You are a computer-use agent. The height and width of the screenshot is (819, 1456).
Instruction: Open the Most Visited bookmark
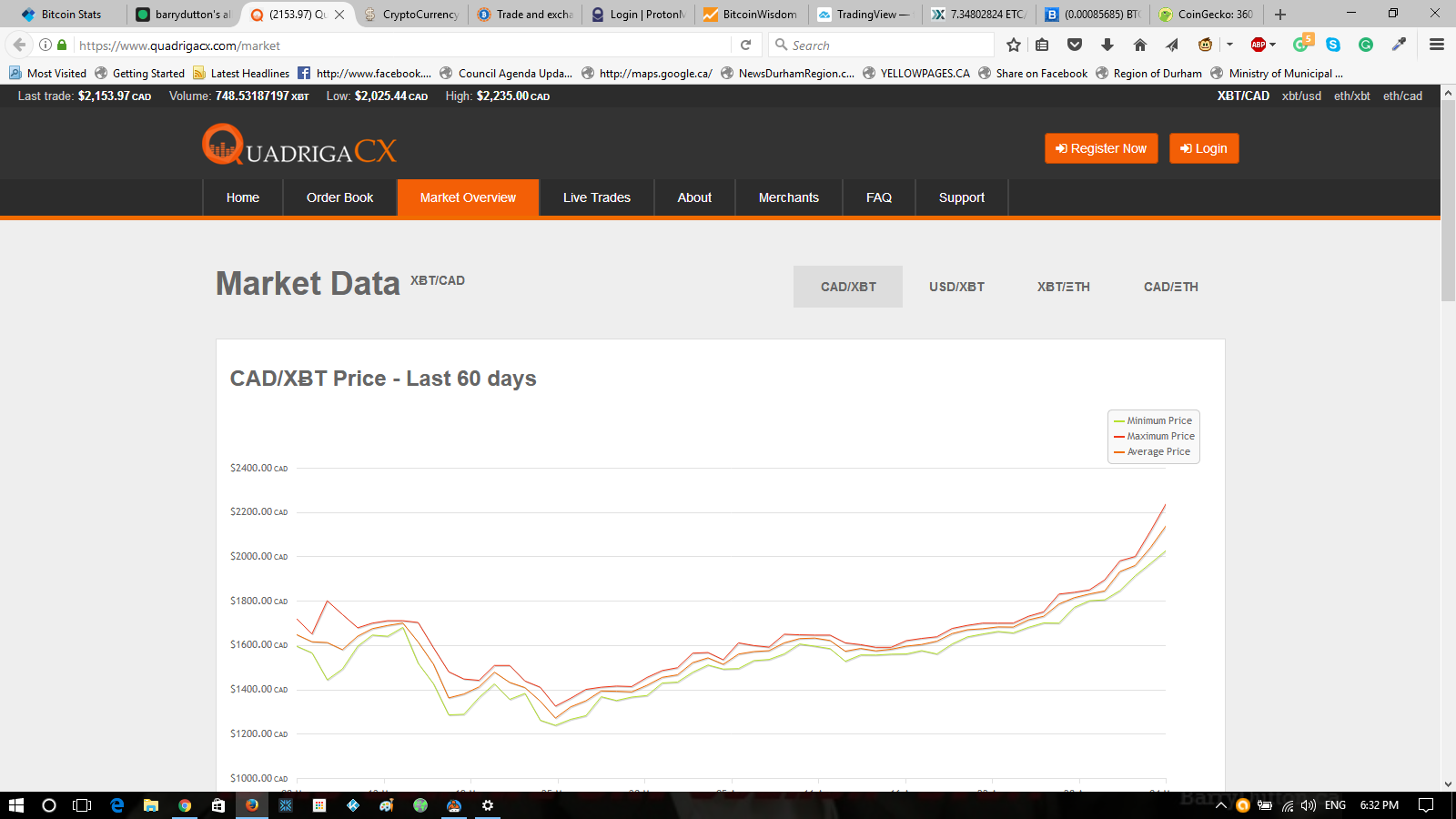click(47, 74)
